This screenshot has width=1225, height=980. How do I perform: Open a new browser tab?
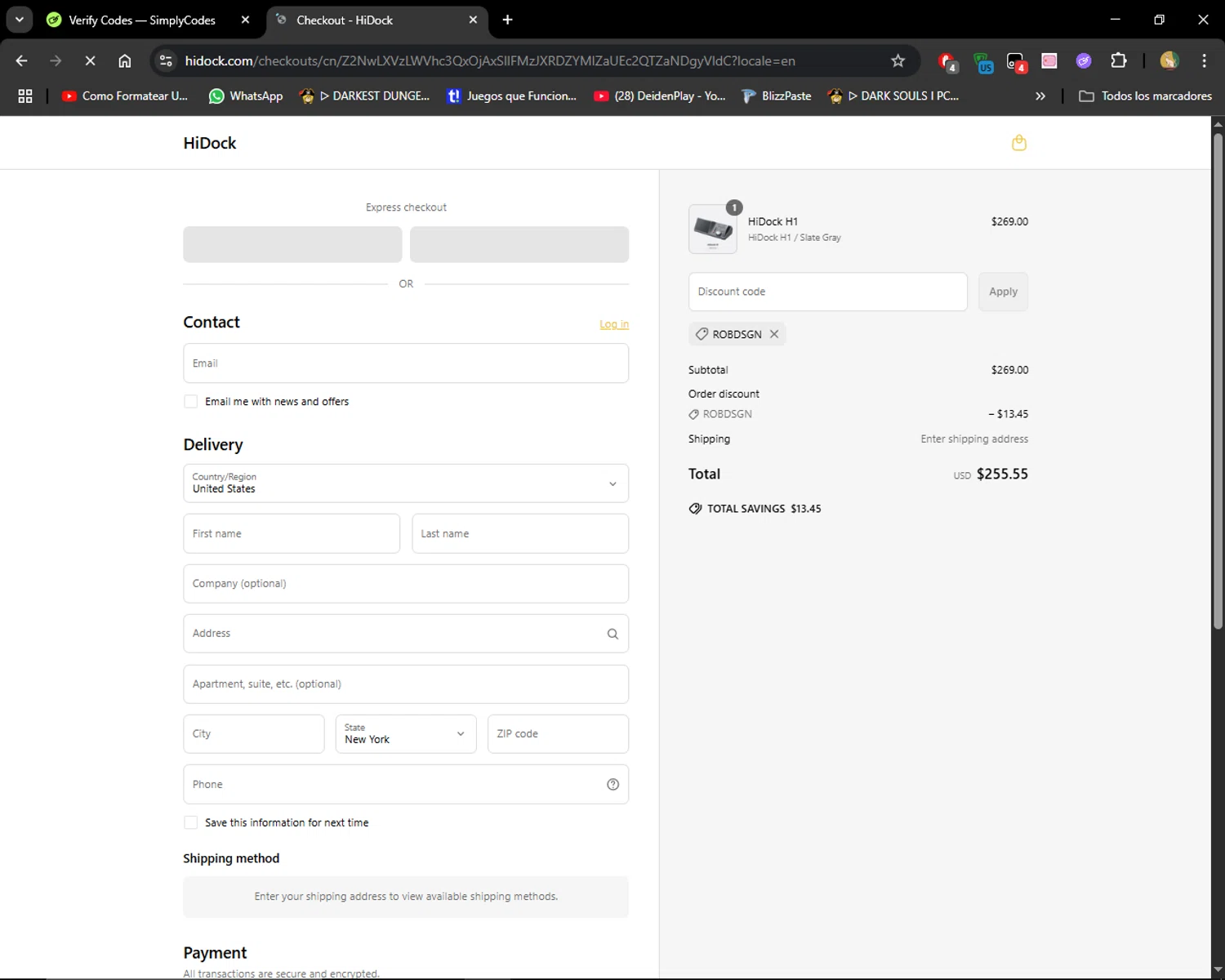click(507, 20)
